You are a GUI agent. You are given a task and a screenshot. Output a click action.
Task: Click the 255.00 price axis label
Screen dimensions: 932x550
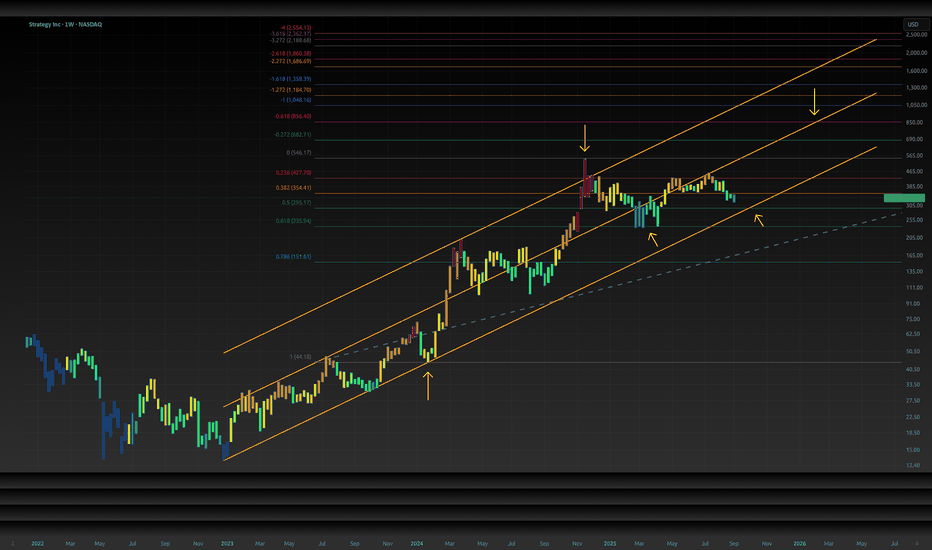914,220
